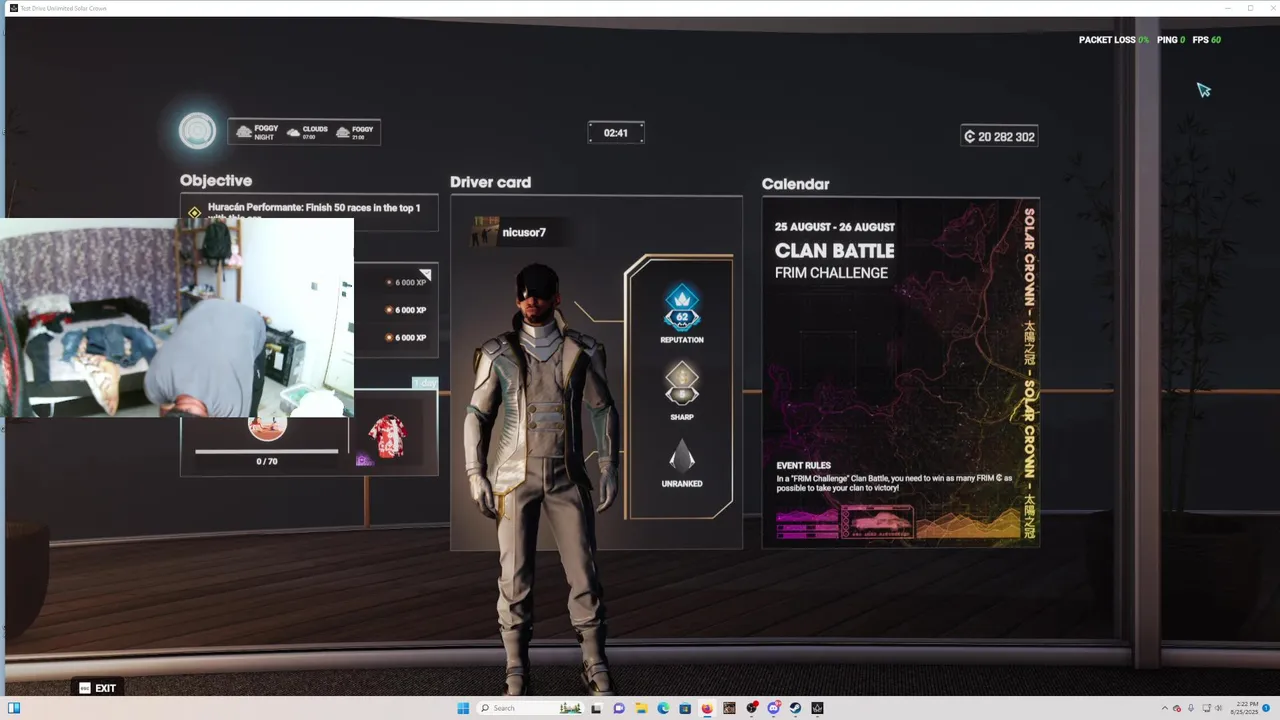Click the PACKET LOSS 0% indicator

pyautogui.click(x=1113, y=40)
